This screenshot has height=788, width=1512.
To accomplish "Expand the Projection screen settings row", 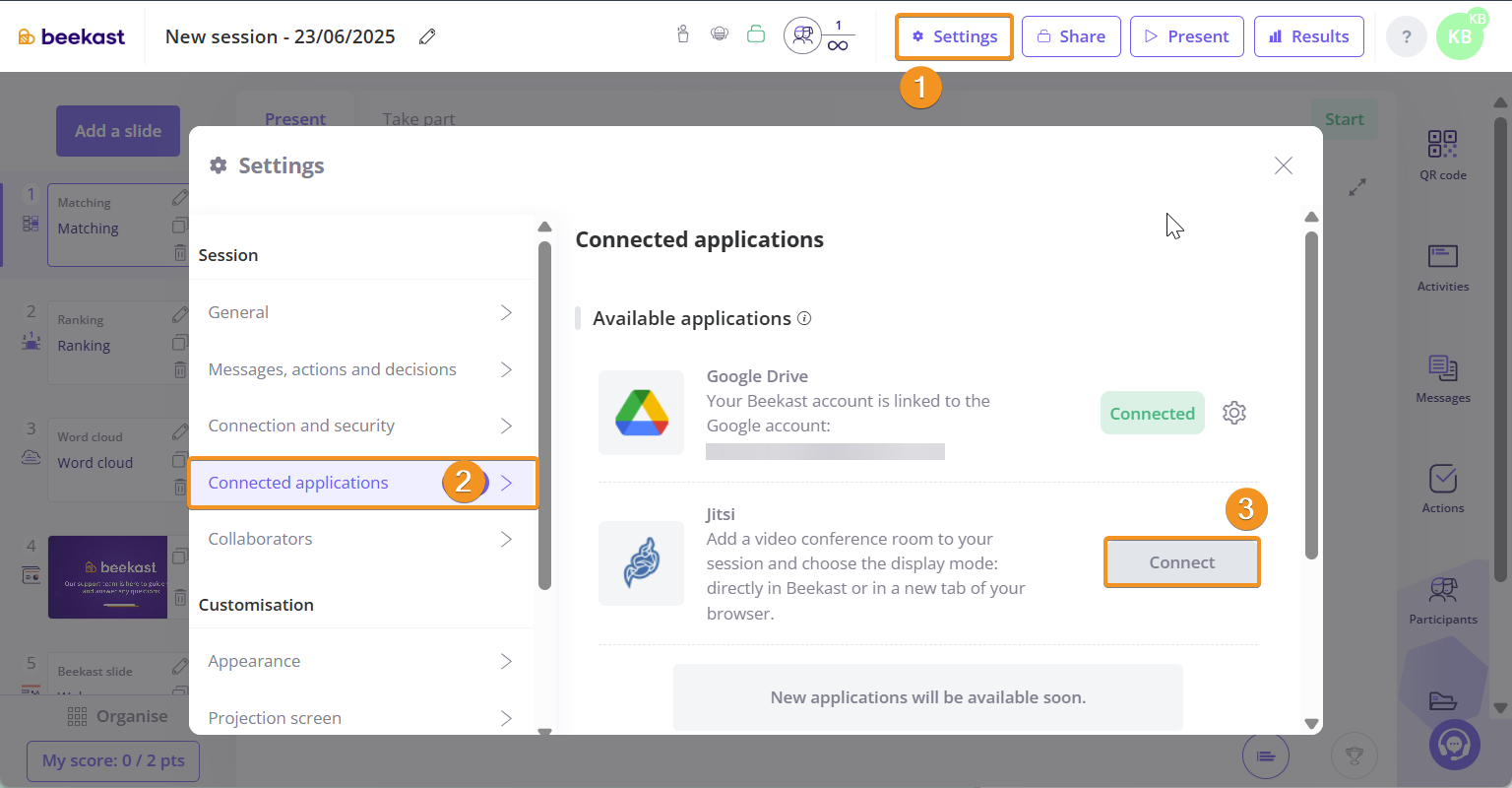I will click(x=362, y=718).
